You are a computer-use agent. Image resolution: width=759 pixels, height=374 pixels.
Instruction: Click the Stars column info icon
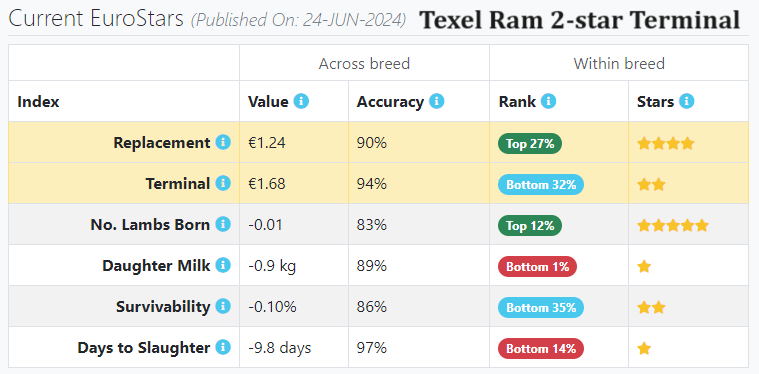click(x=686, y=102)
